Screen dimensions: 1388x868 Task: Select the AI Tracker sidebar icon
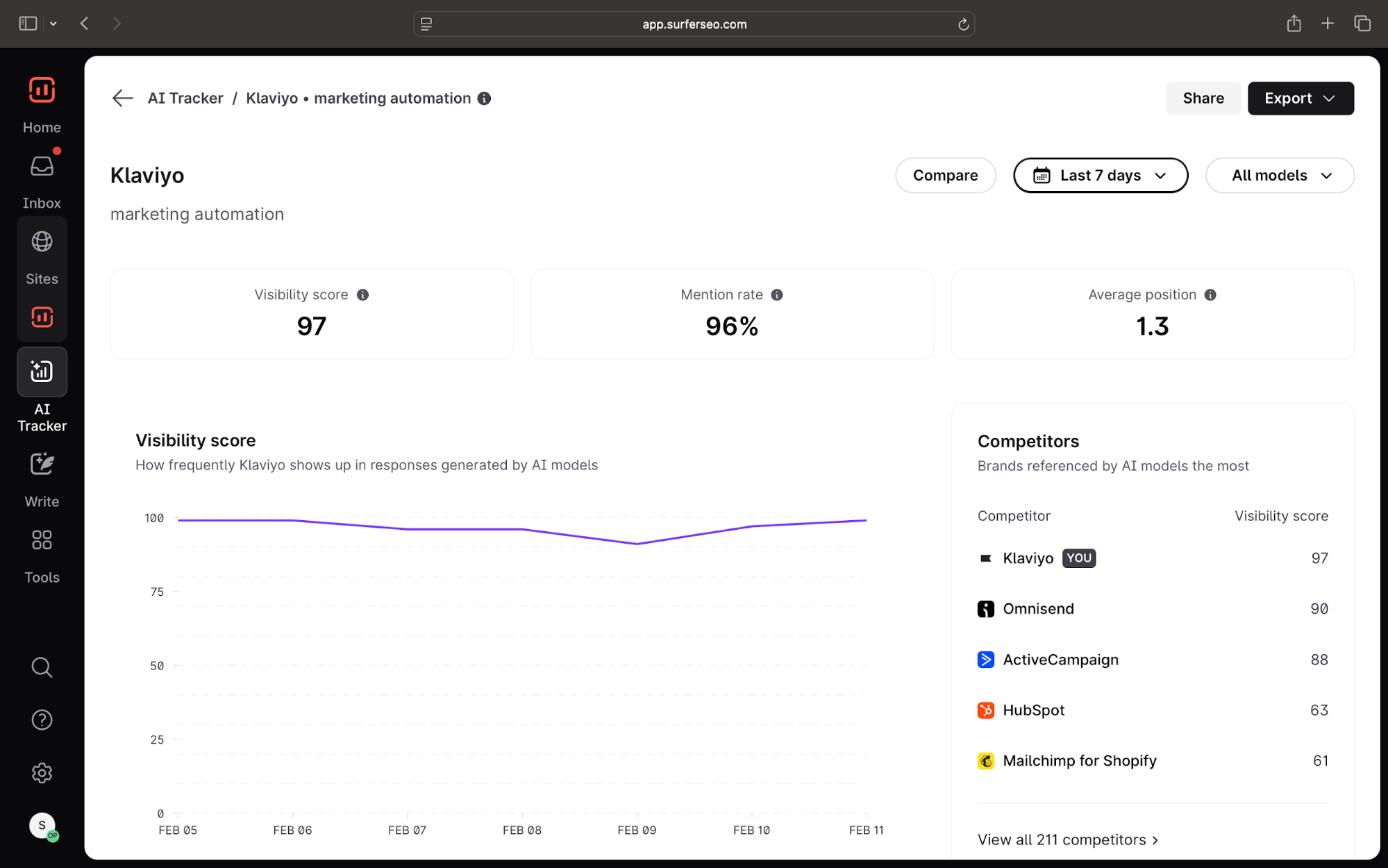coord(42,372)
